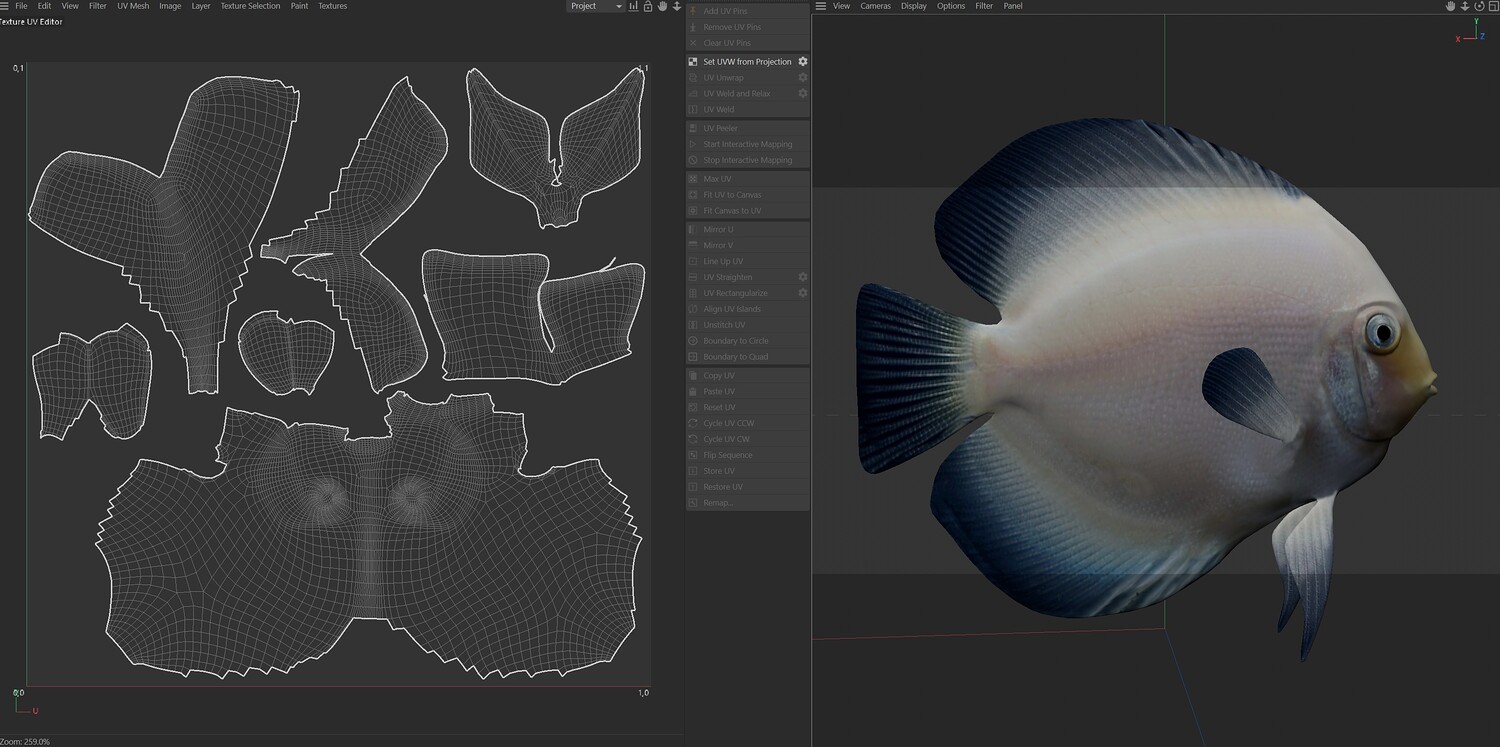The height and width of the screenshot is (747, 1500).
Task: Open the Edit menu
Action: [45, 6]
